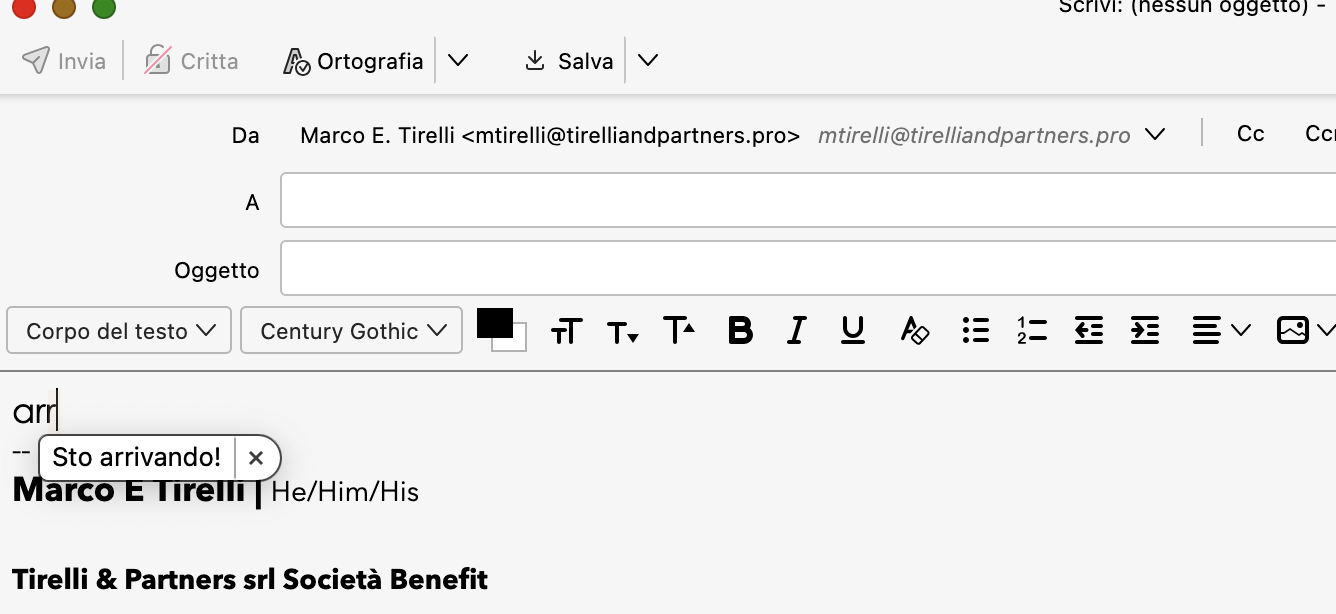Viewport: 1336px width, 614px height.
Task: Expand the Ortografia language dropdown arrow
Action: [457, 61]
